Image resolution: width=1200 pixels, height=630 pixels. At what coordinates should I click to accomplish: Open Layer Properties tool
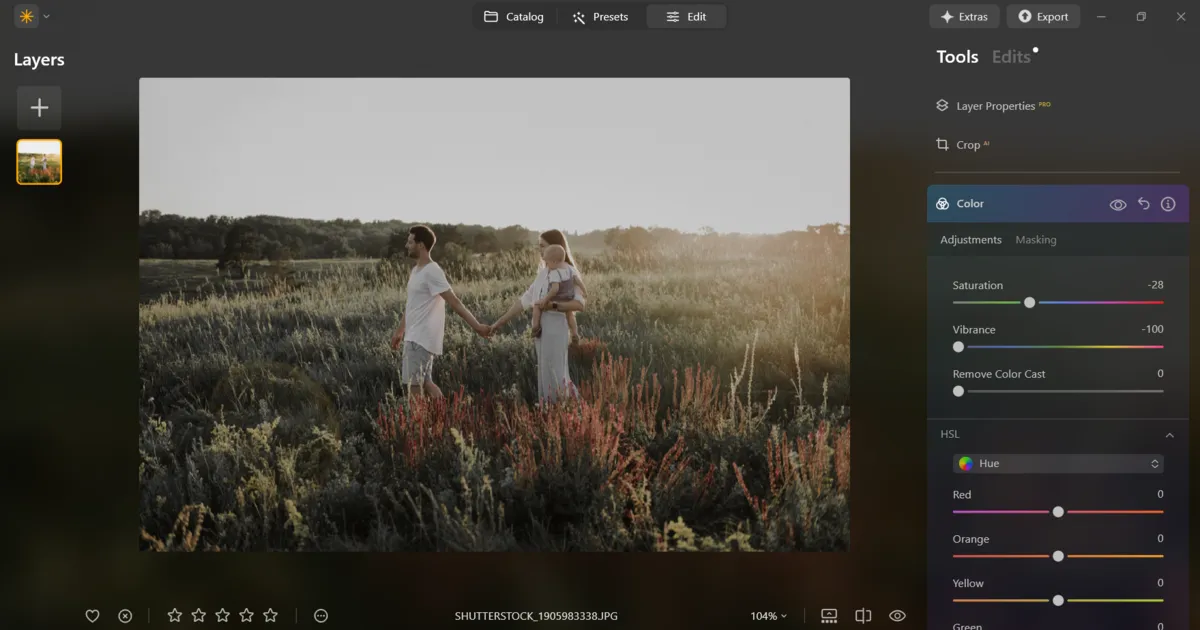[993, 106]
